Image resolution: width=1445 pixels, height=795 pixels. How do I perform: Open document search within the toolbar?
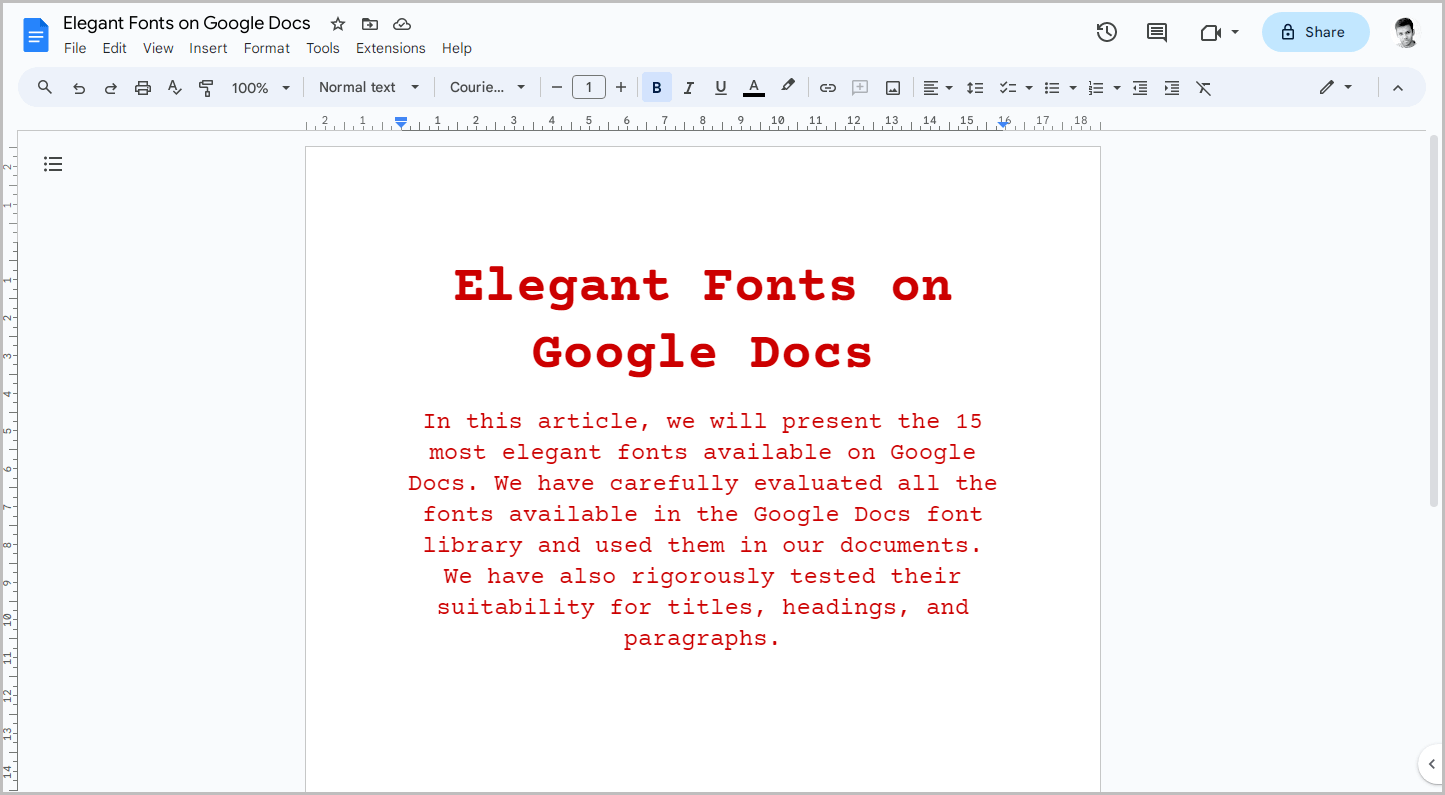point(44,87)
